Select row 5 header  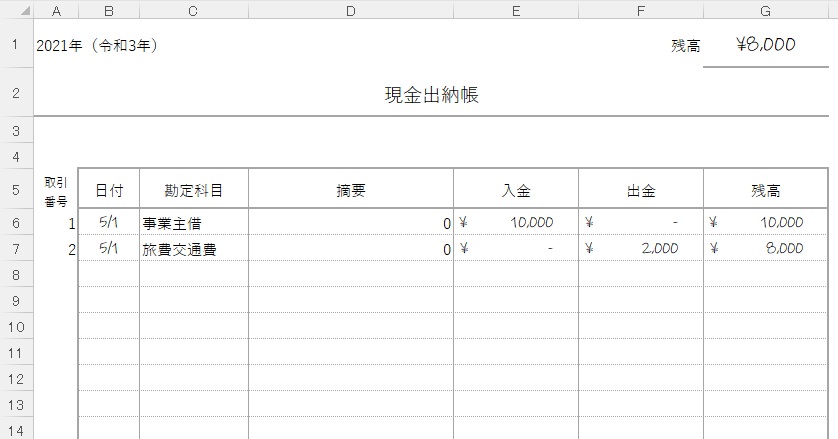tap(16, 189)
